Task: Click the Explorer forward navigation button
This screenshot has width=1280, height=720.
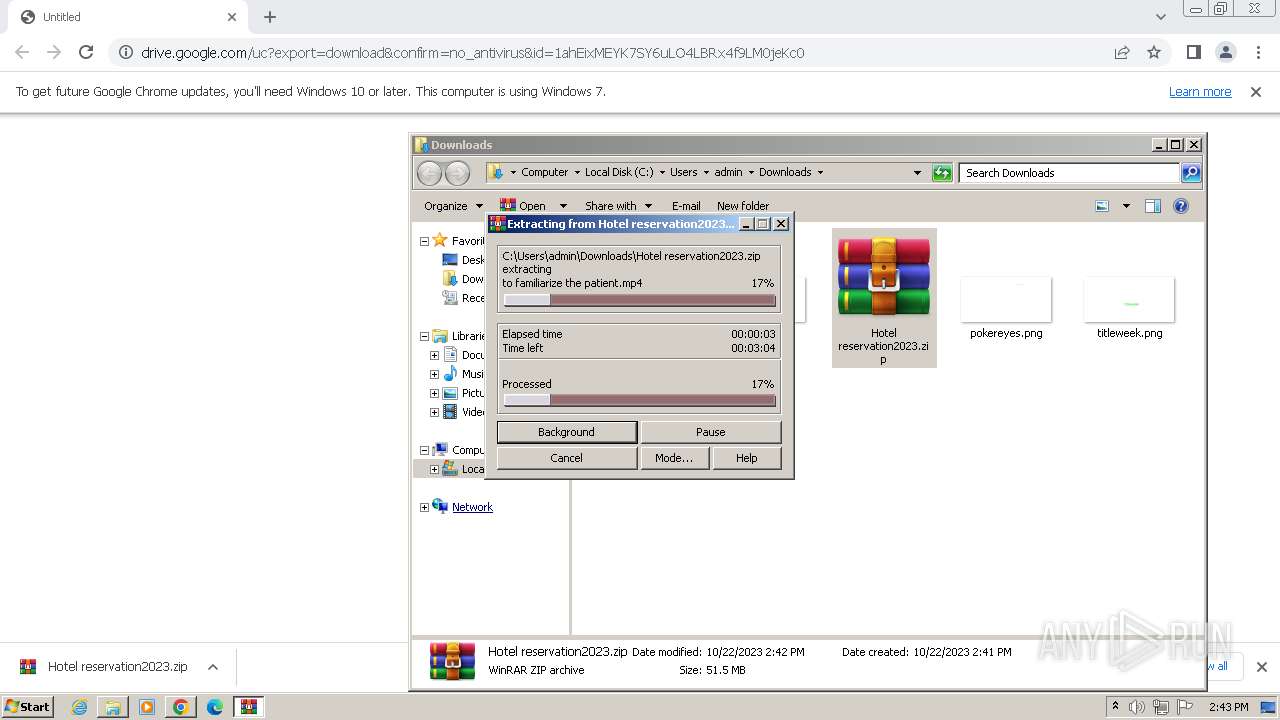Action: 457,173
